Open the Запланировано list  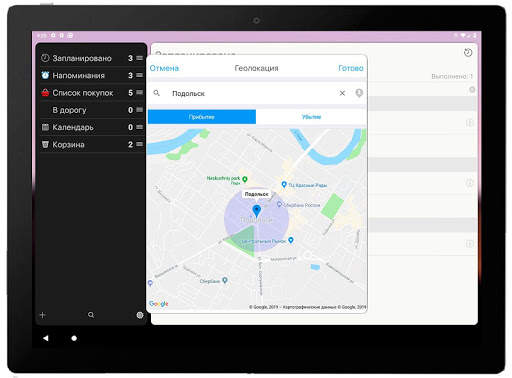coord(92,58)
